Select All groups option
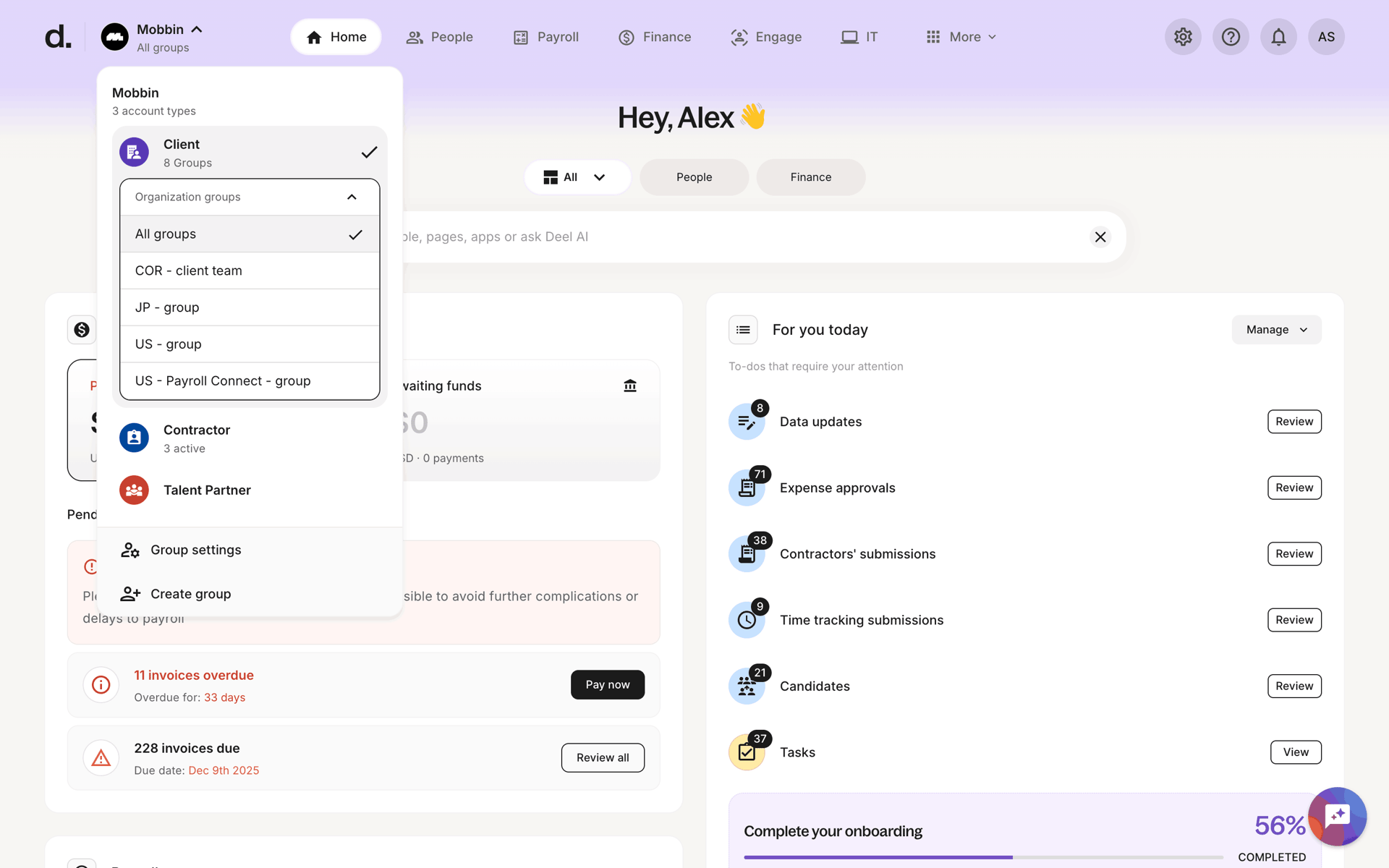 coord(250,234)
